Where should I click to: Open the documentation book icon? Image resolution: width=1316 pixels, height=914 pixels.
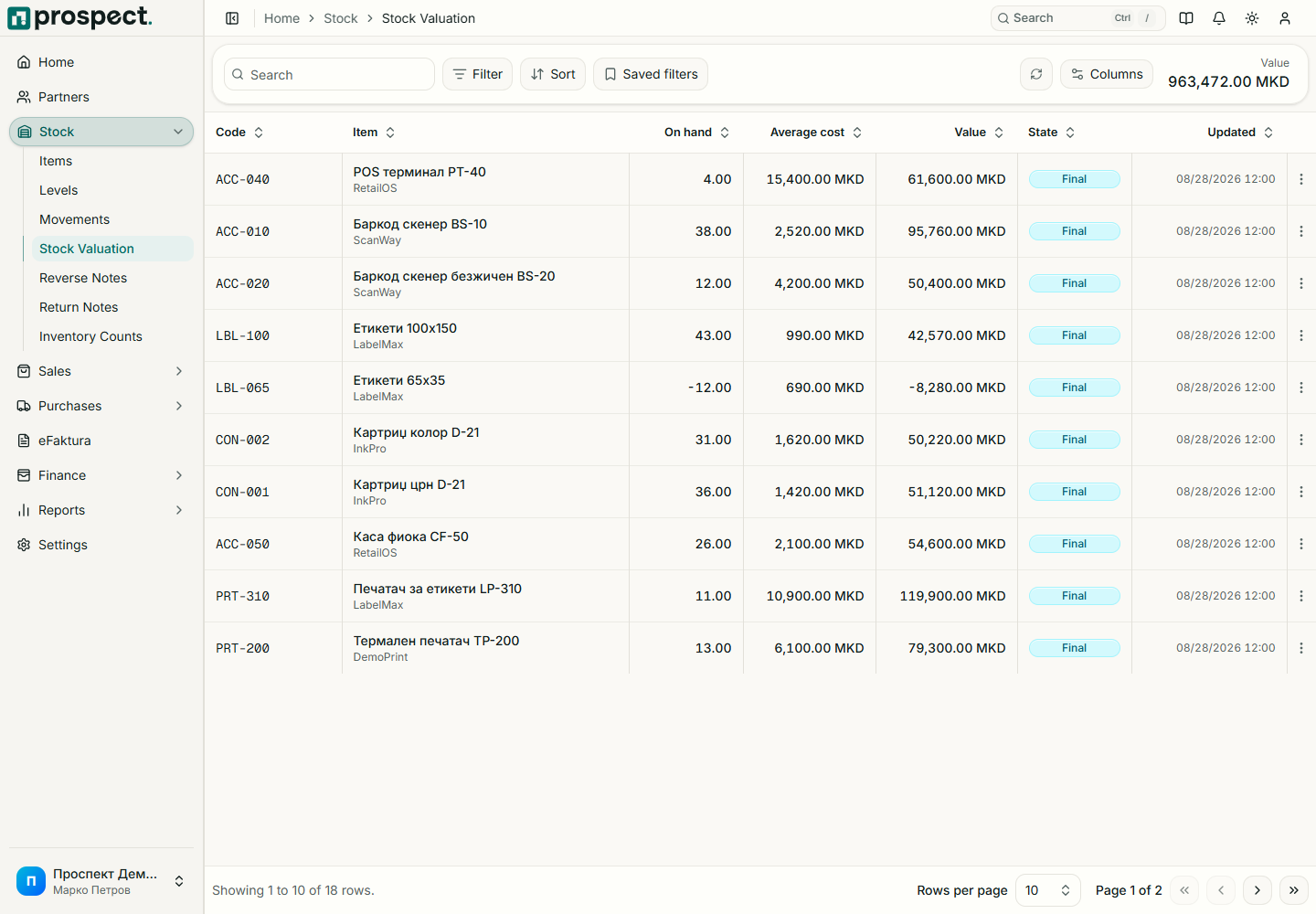pos(1186,18)
